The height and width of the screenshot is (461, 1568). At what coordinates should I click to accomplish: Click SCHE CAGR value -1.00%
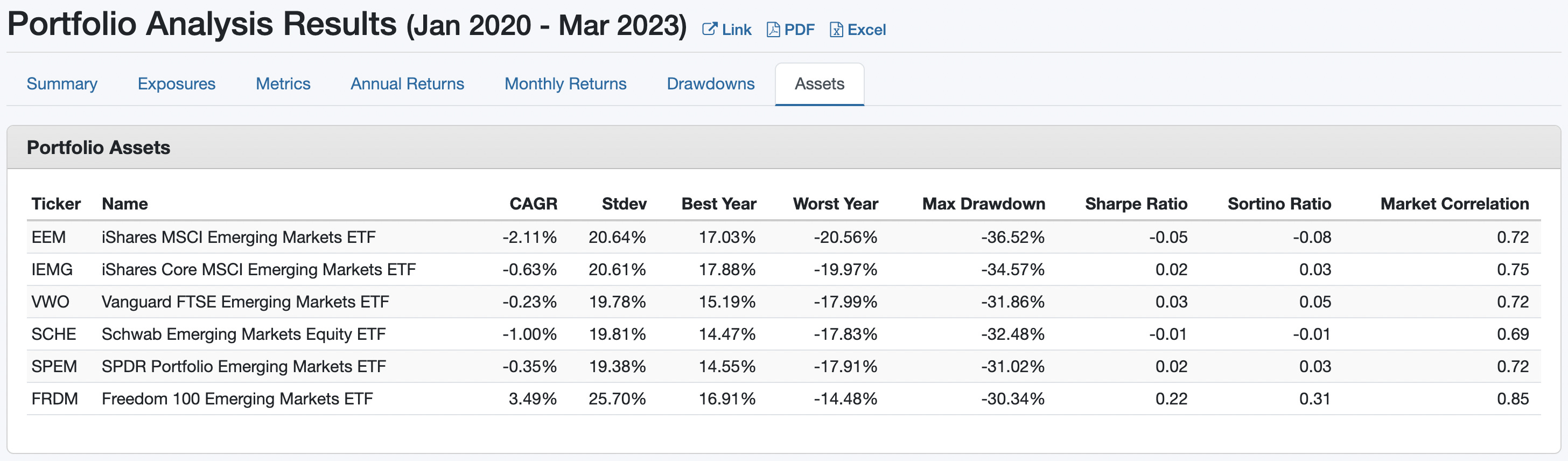(529, 334)
